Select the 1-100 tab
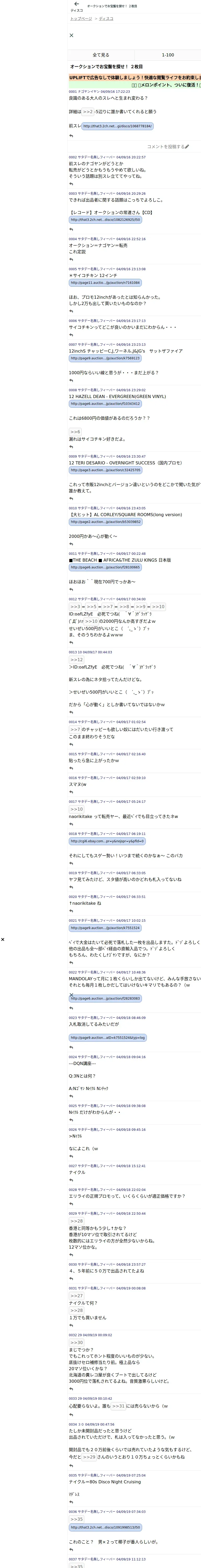The height and width of the screenshot is (1568, 201). pos(167,55)
